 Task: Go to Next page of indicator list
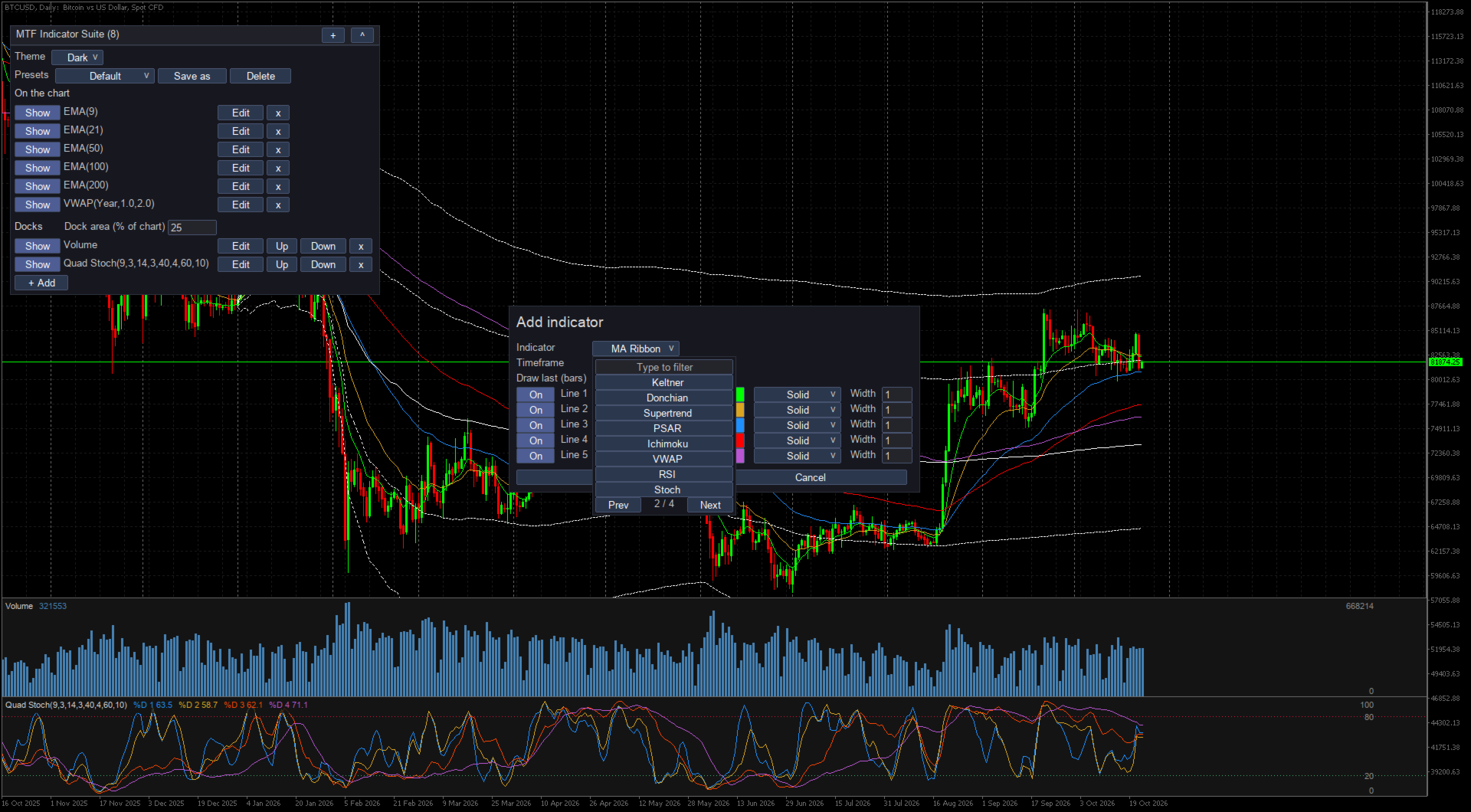tap(710, 506)
